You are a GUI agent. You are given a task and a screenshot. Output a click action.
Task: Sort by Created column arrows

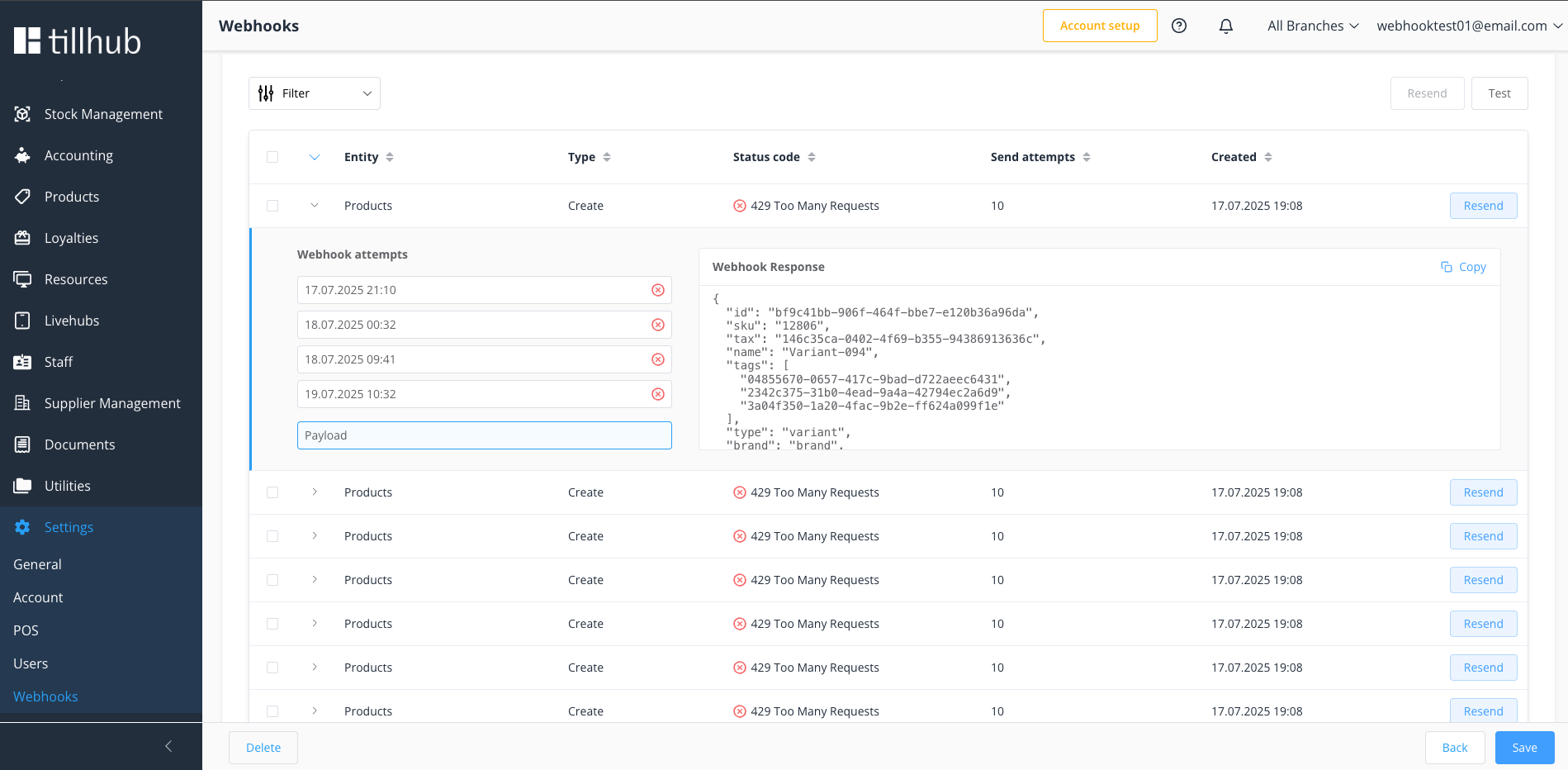pyautogui.click(x=1268, y=157)
